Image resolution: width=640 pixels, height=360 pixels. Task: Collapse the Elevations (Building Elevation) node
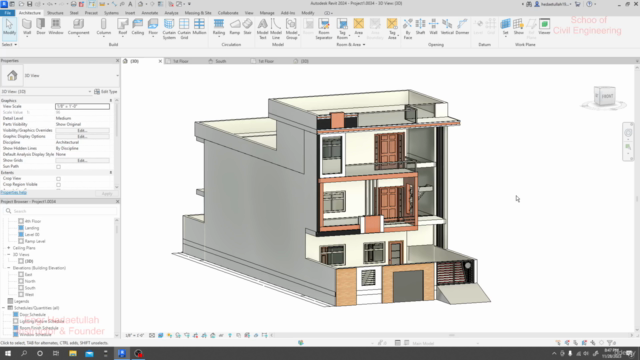[9, 268]
